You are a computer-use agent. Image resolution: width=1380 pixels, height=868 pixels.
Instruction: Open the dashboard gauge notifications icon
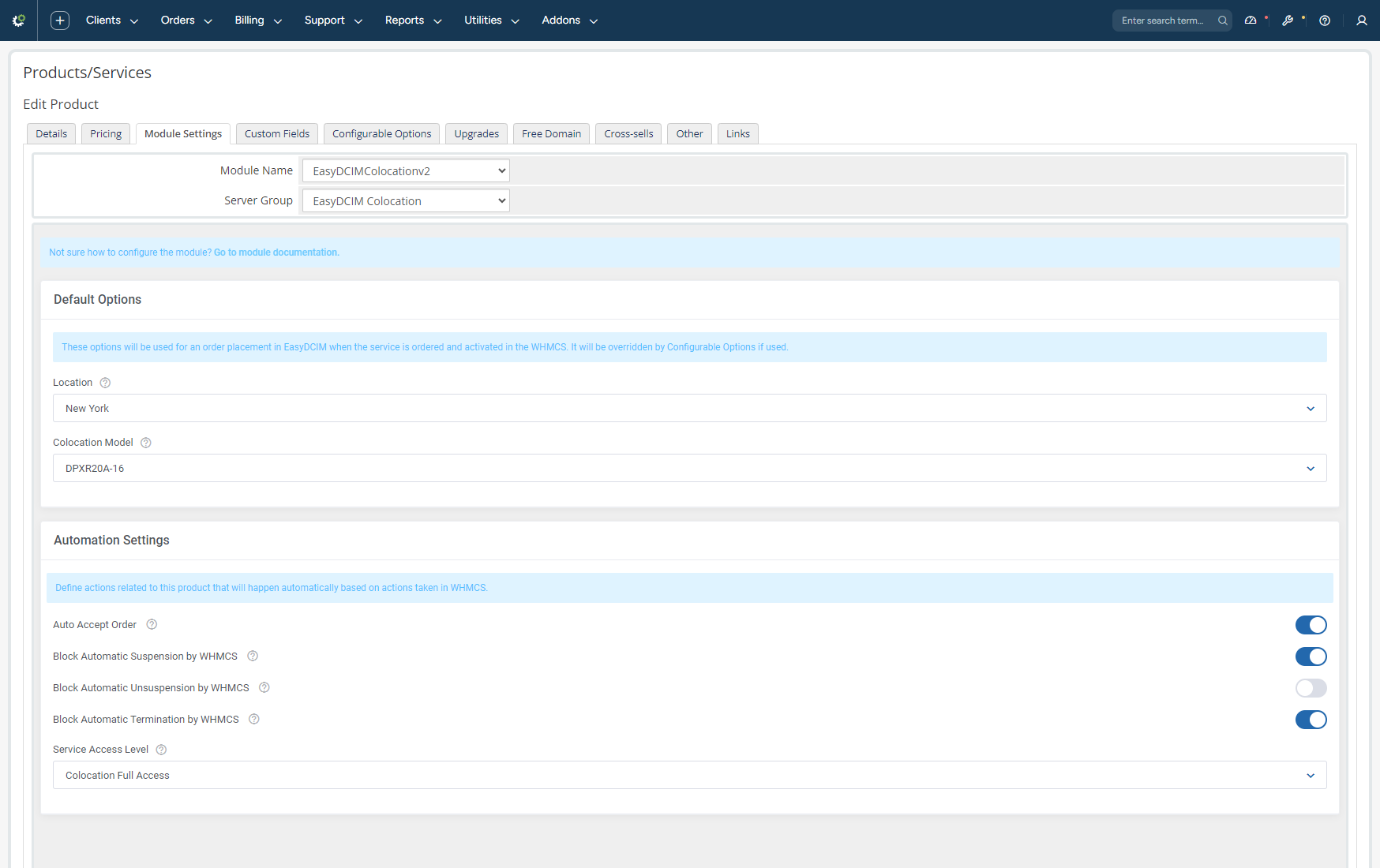[1251, 21]
